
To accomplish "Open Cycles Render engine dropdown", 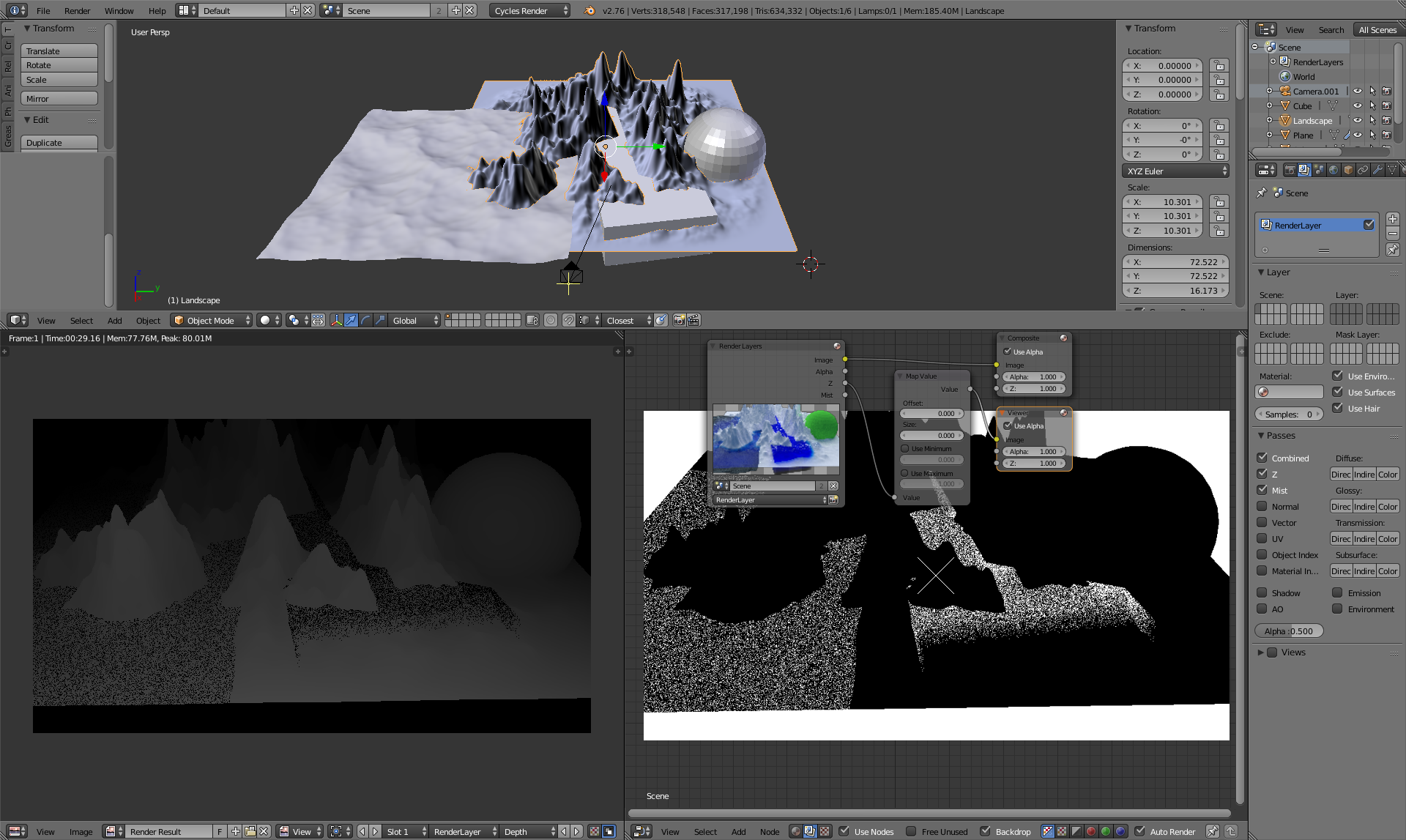I will click(x=530, y=10).
